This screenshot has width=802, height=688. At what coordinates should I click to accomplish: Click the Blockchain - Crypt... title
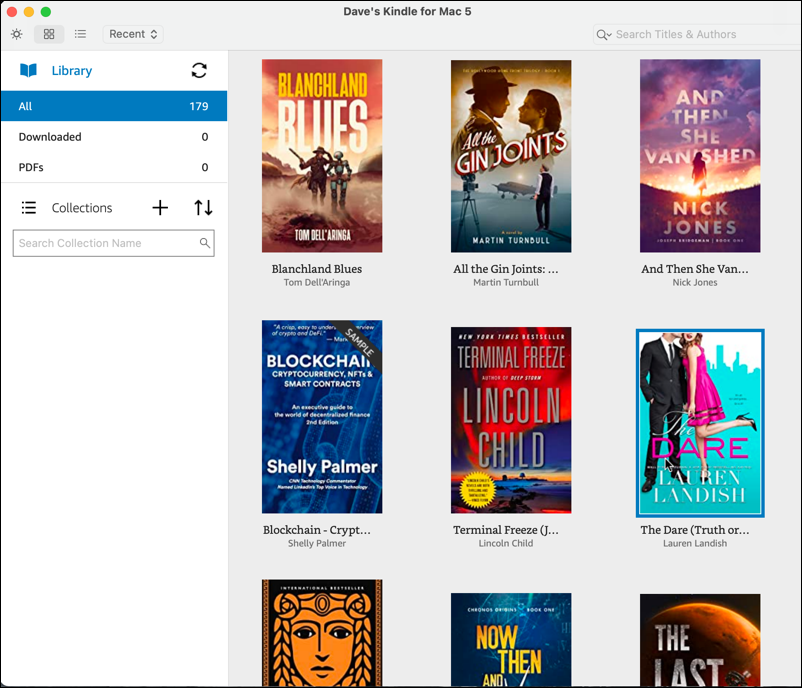click(x=317, y=530)
